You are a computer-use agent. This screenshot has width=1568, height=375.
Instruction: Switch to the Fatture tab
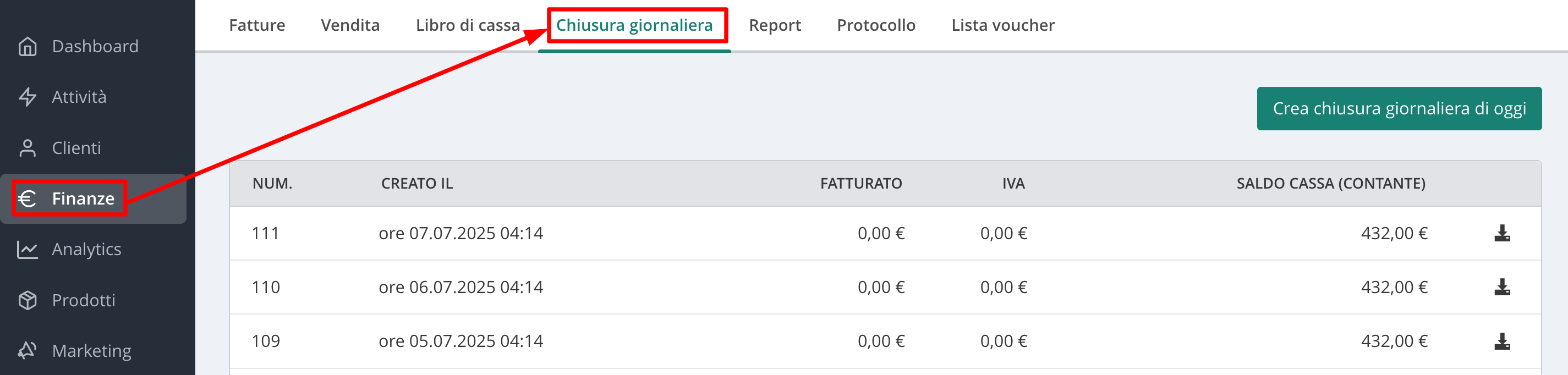(x=257, y=25)
